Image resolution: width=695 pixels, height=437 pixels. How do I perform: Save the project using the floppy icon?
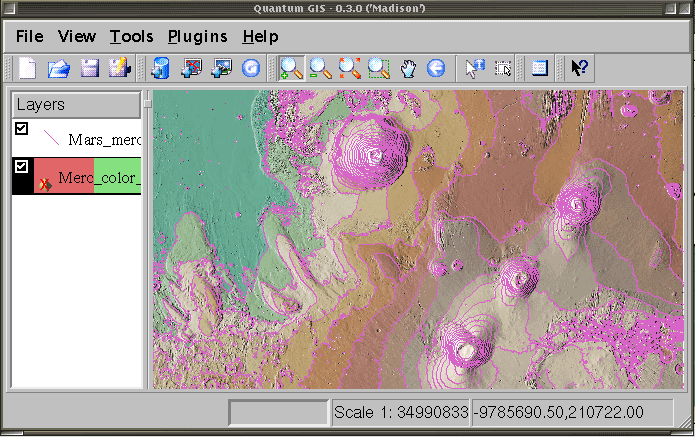pyautogui.click(x=90, y=68)
